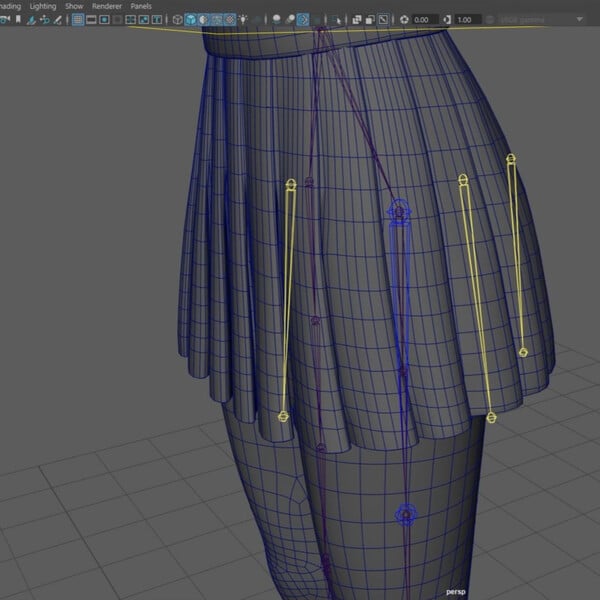Image resolution: width=600 pixels, height=600 pixels.
Task: Open the sRGB gamma view transform dropdown
Action: pos(541,20)
